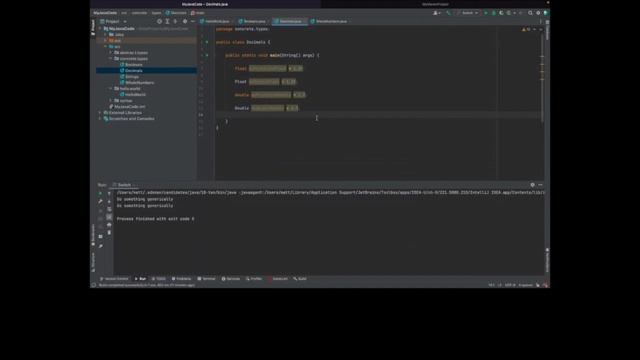Click the JetBrains Toolbox icon in toolbar
Screen dimensions: 640x360
(546, 13)
